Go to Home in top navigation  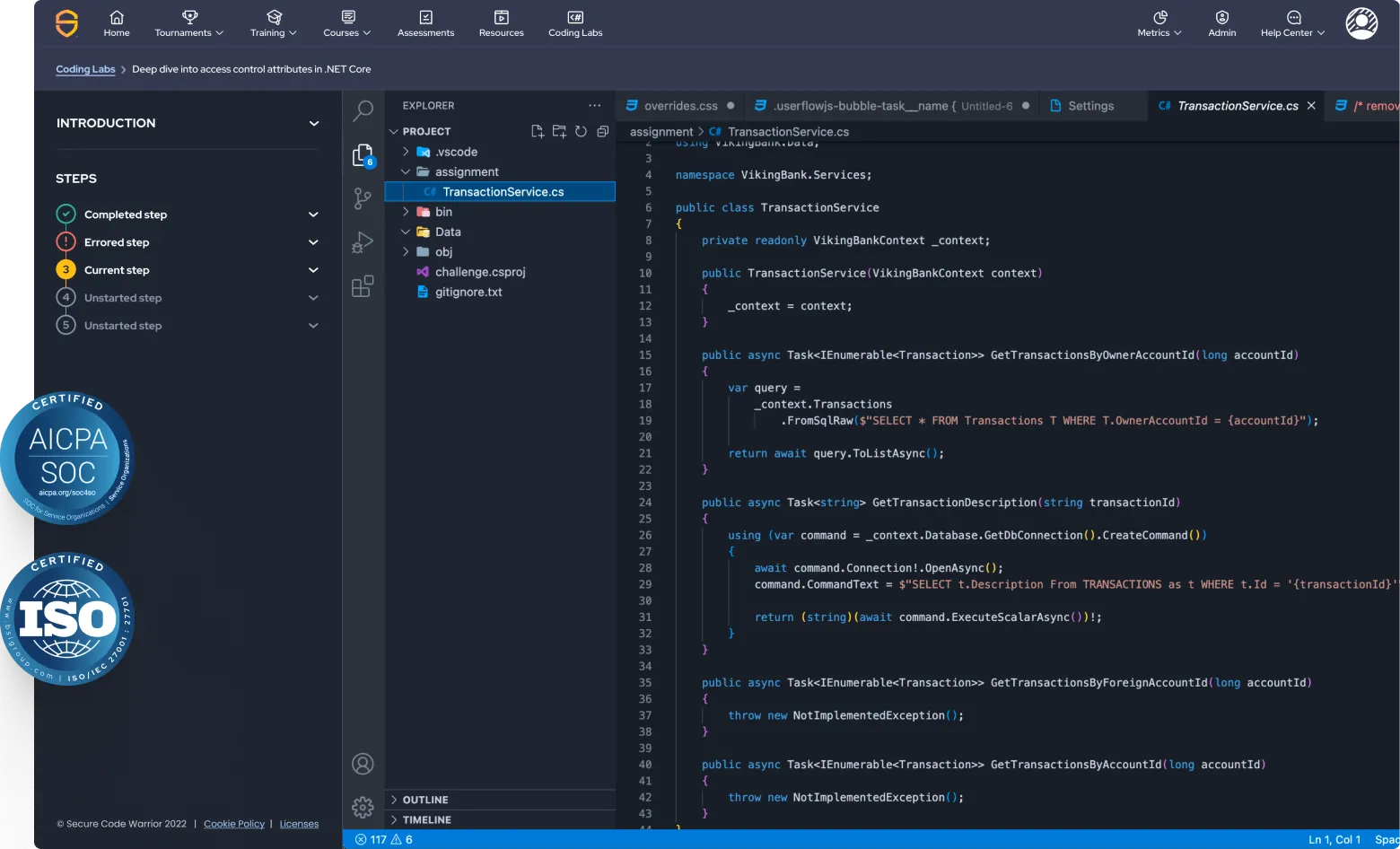[117, 24]
